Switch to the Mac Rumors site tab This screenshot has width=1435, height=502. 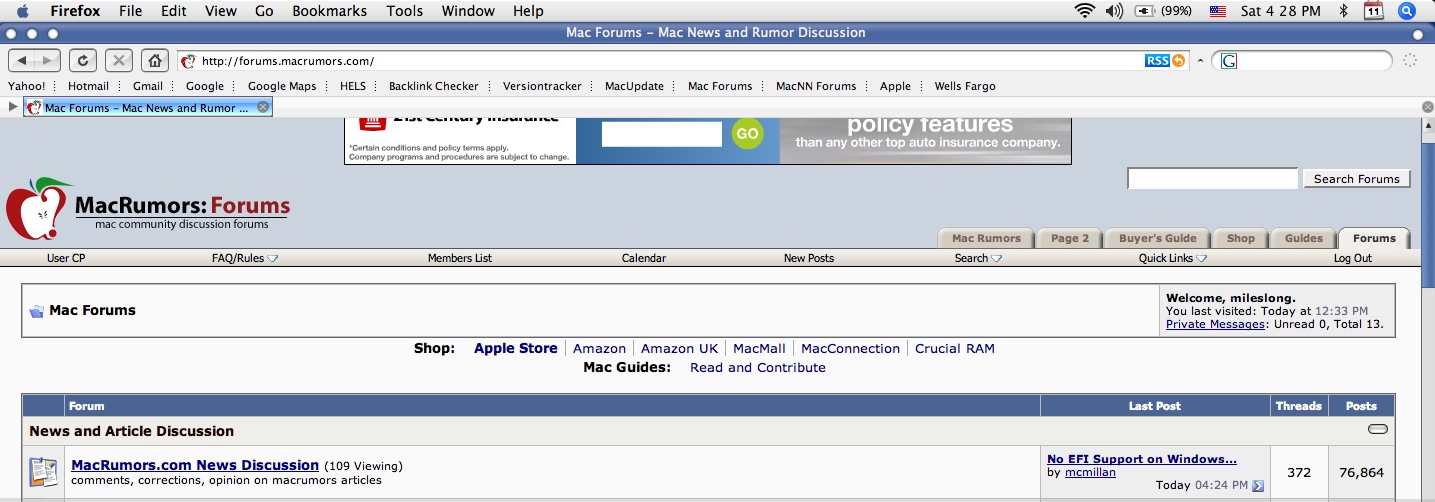click(x=986, y=238)
